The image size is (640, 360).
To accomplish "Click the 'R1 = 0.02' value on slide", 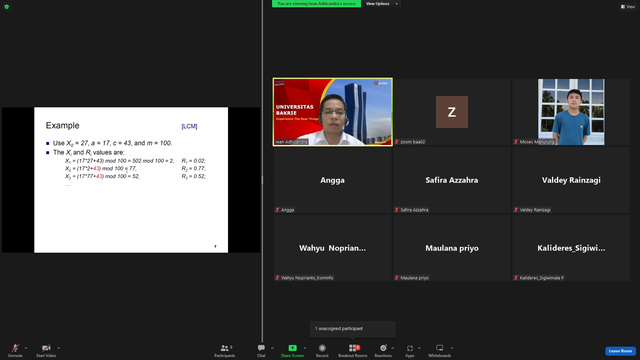I will pyautogui.click(x=193, y=161).
